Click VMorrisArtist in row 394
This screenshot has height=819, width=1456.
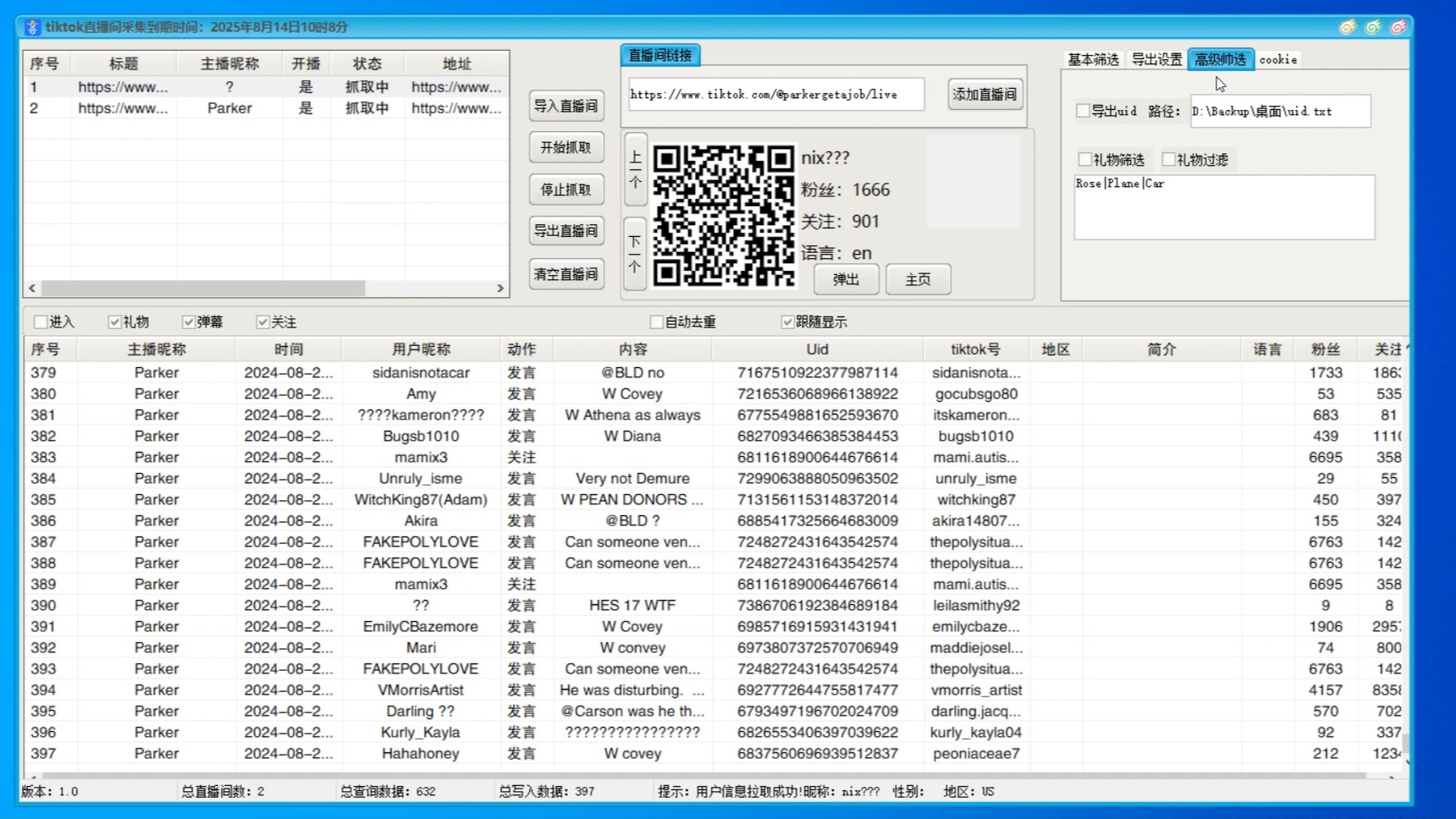coord(421,690)
